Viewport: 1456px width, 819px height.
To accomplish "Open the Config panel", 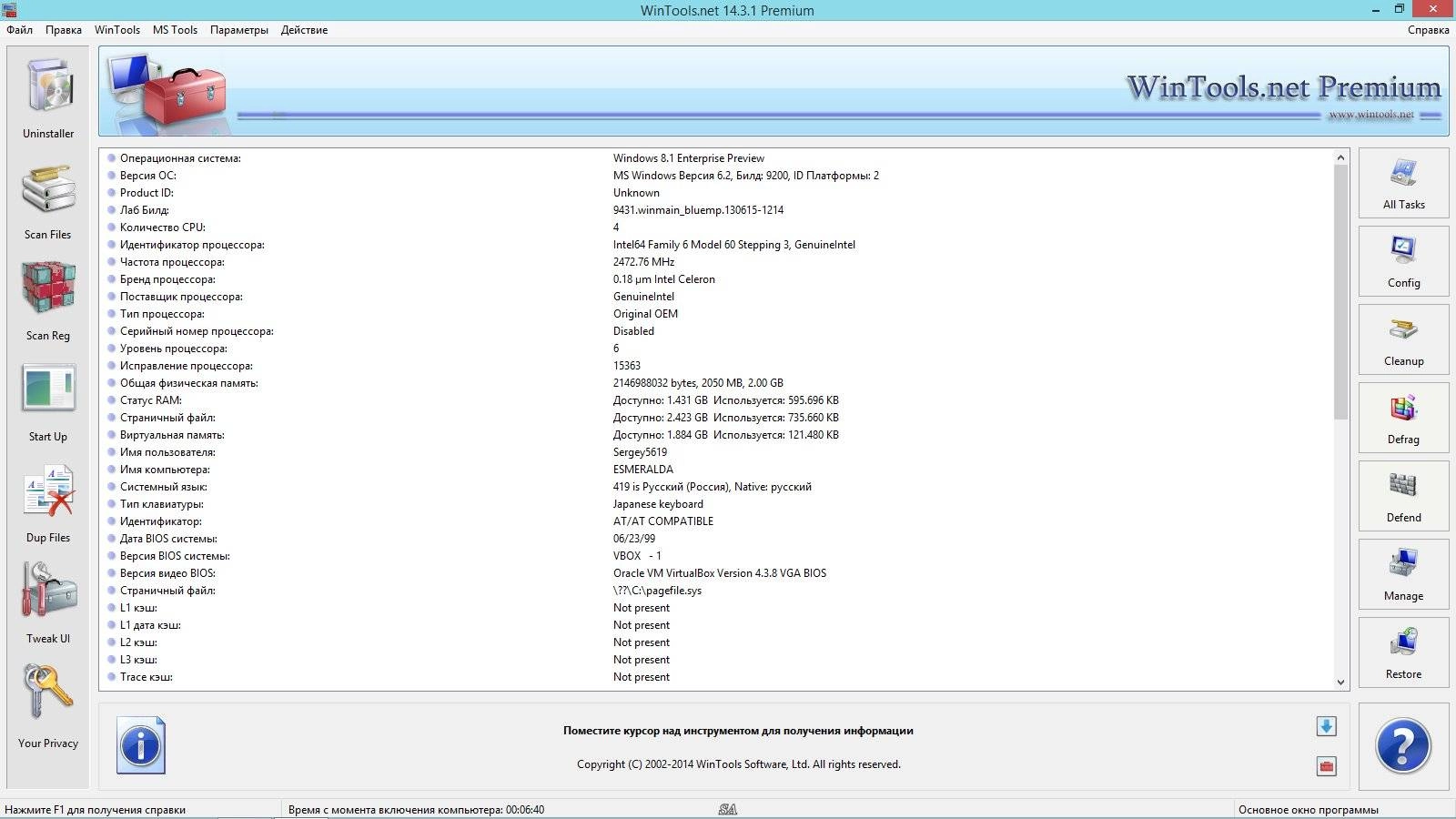I will [1403, 261].
